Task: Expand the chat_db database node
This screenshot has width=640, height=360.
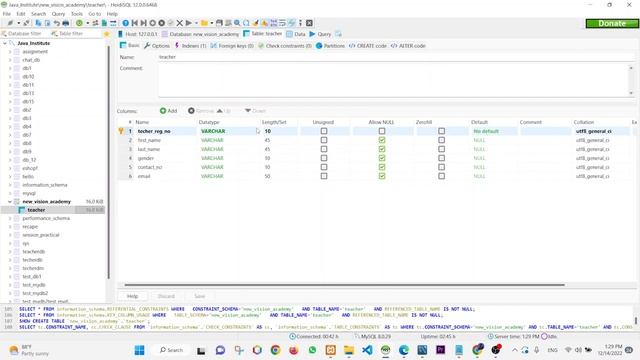Action: (x=10, y=60)
